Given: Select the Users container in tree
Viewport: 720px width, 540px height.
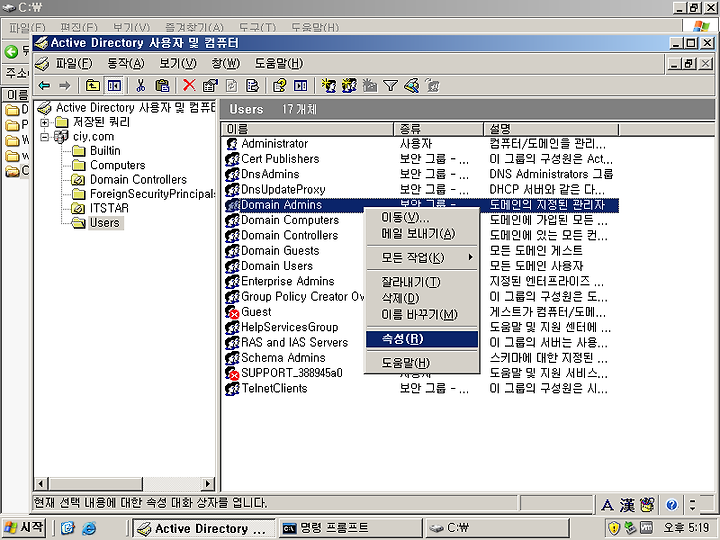Looking at the screenshot, I should tap(105, 223).
